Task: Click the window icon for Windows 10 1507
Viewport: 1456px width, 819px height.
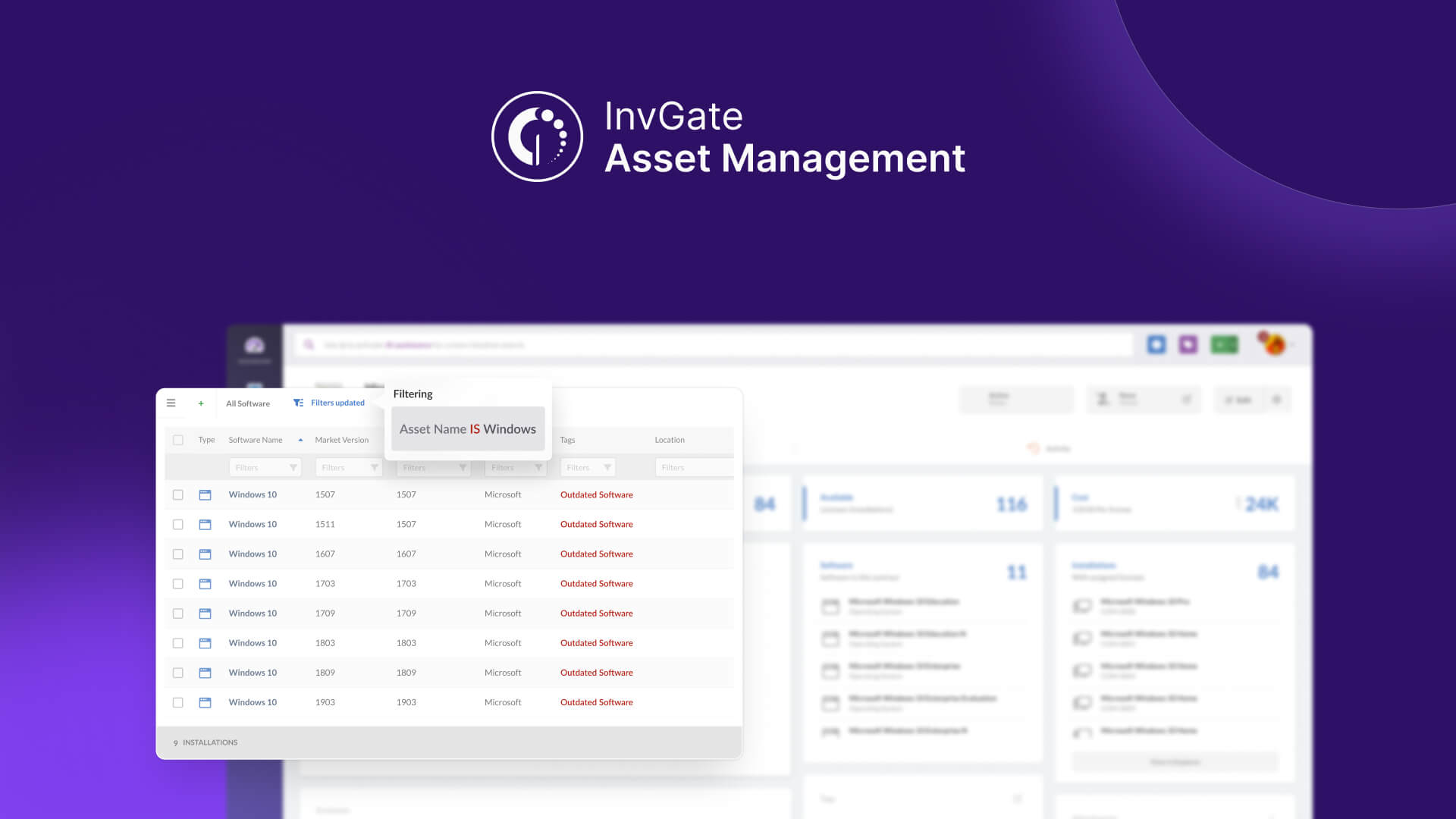Action: pyautogui.click(x=205, y=494)
